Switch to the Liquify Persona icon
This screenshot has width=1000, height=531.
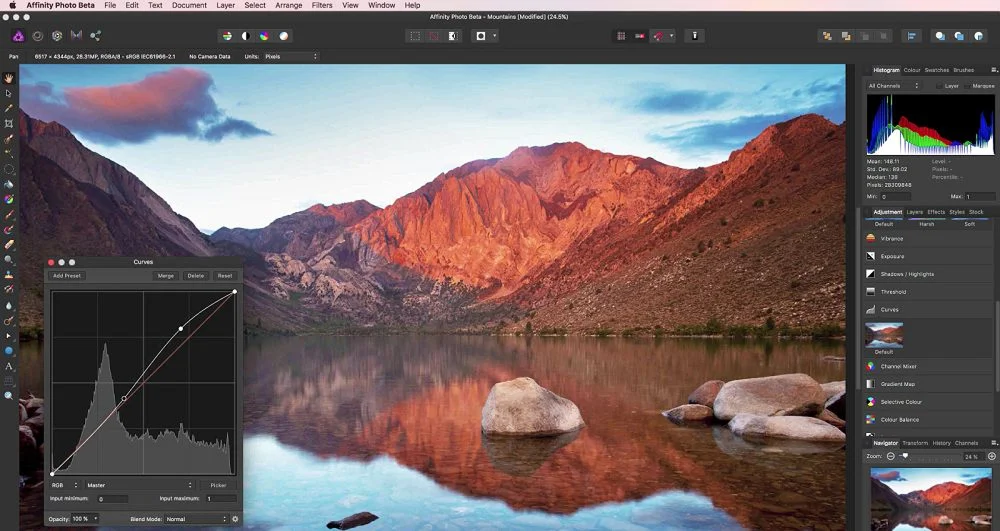click(38, 36)
